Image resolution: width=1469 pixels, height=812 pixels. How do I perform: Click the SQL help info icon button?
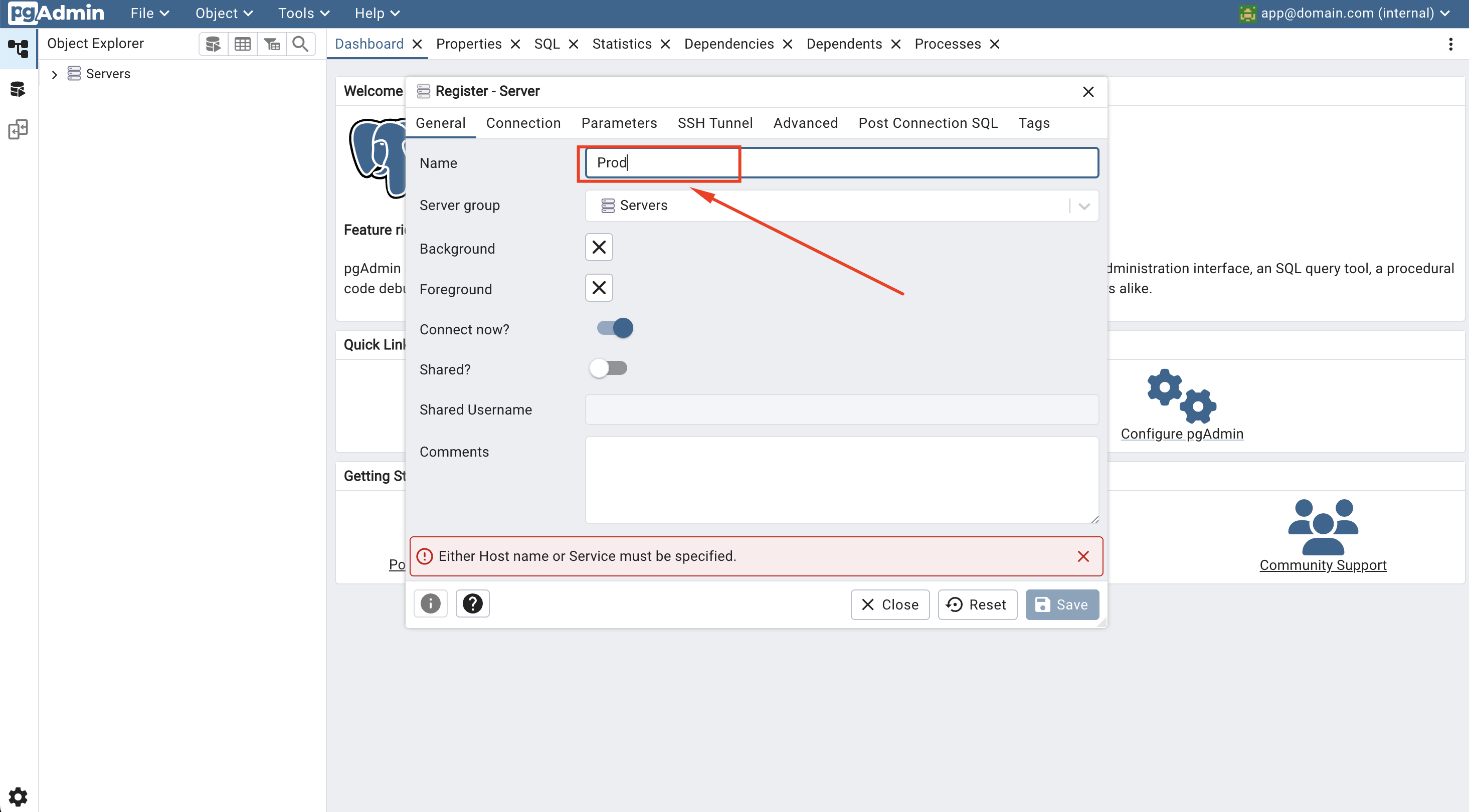click(x=430, y=603)
